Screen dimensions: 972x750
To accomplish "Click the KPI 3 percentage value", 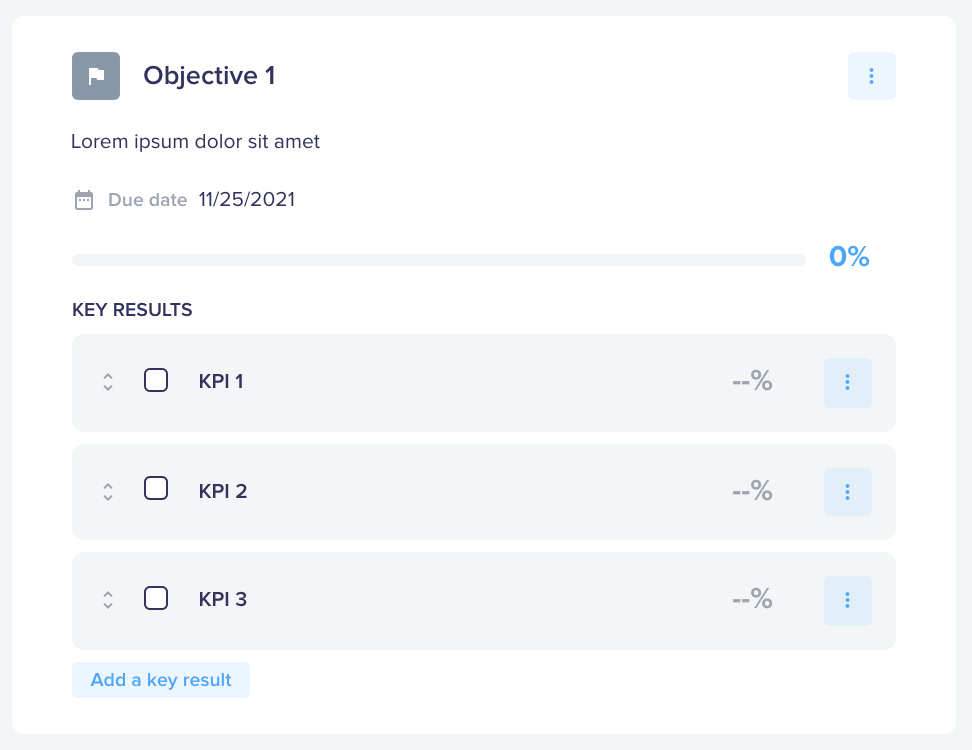I will pos(752,599).
